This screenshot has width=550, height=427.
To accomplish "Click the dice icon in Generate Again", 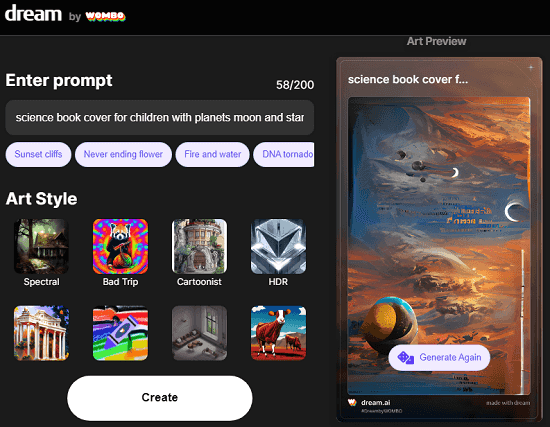I will (x=405, y=358).
